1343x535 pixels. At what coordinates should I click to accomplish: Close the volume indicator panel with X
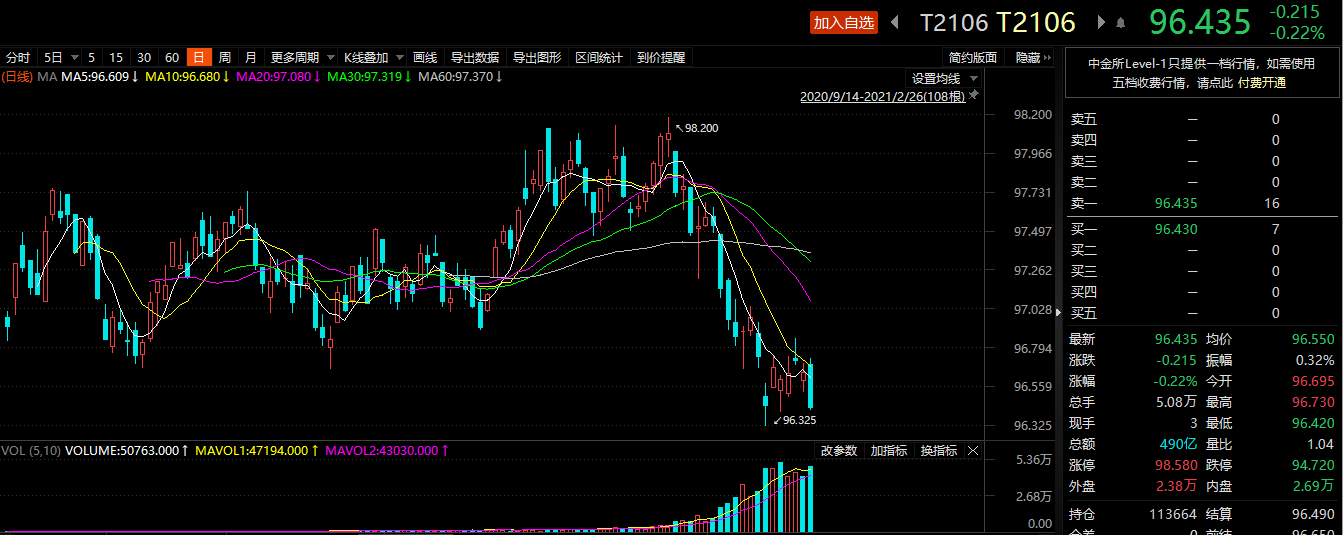(973, 451)
